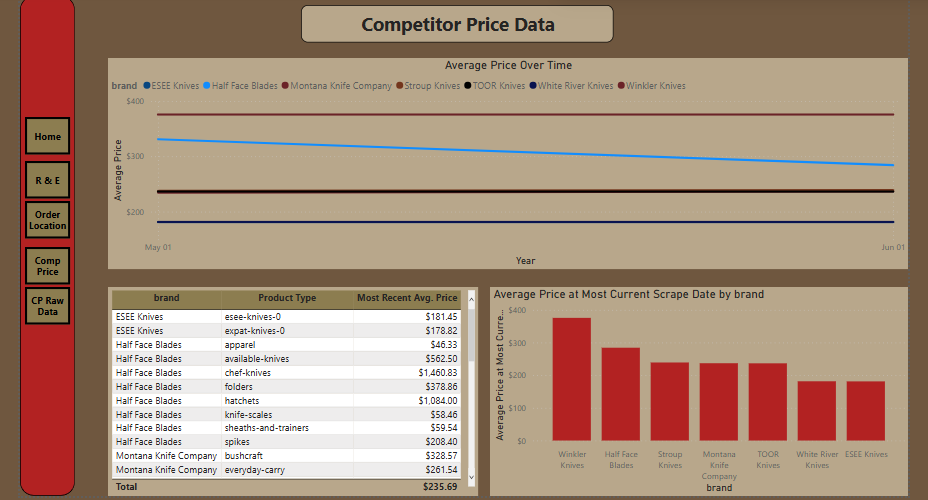Click the Half Face Blades legend marker
The width and height of the screenshot is (928, 500).
(207, 85)
